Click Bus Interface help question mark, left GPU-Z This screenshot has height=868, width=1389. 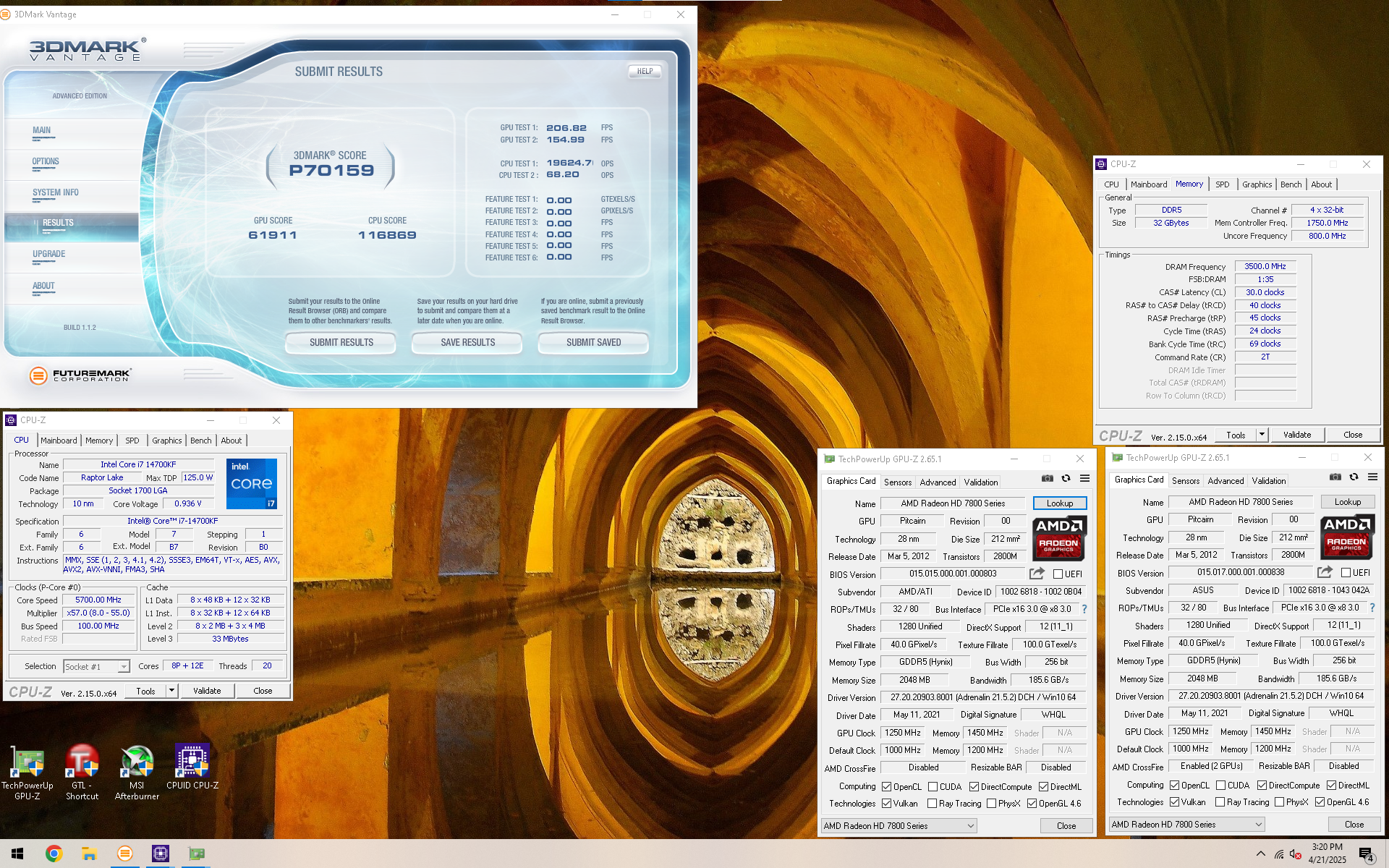point(1084,609)
